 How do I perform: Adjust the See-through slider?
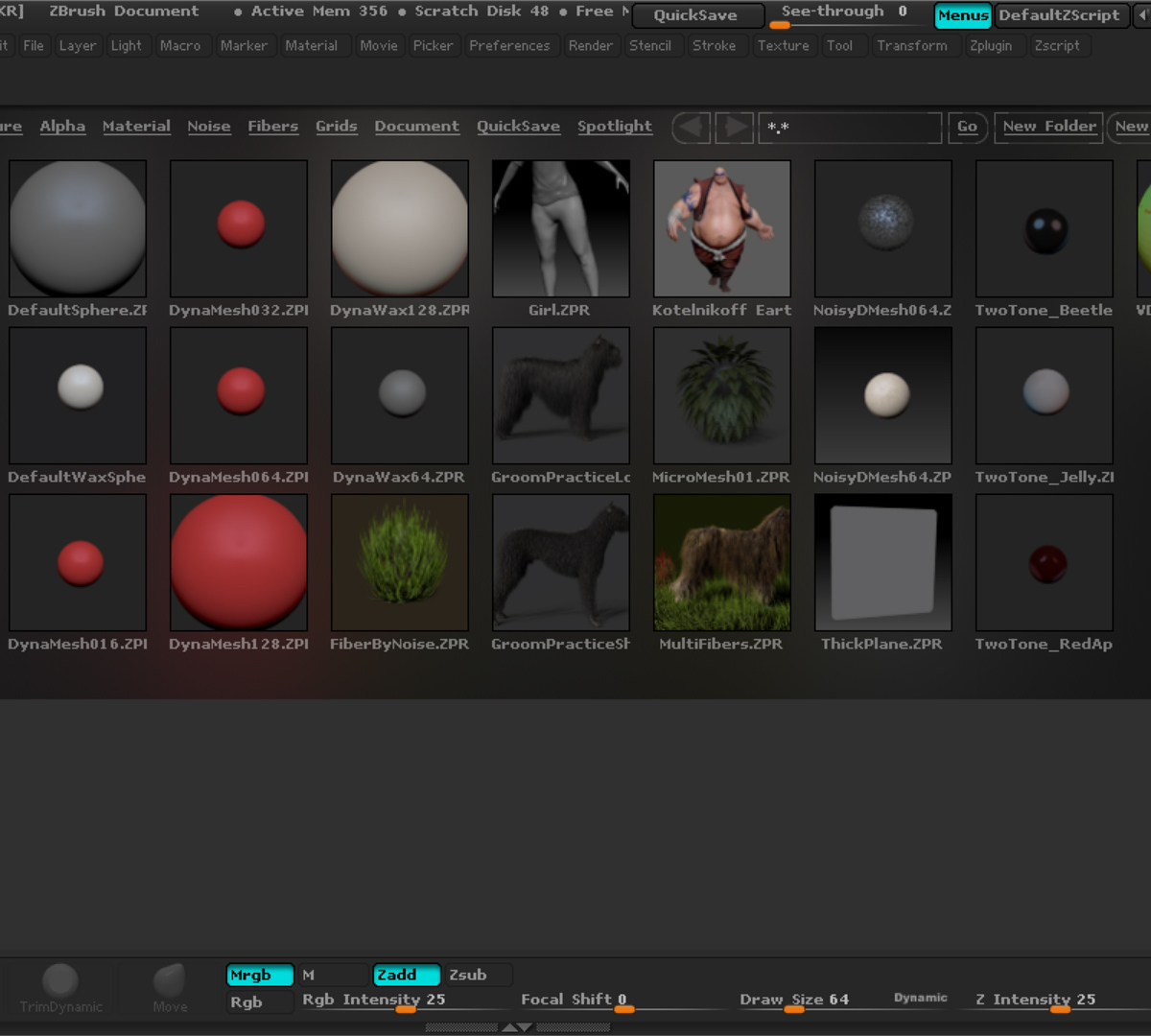848,15
